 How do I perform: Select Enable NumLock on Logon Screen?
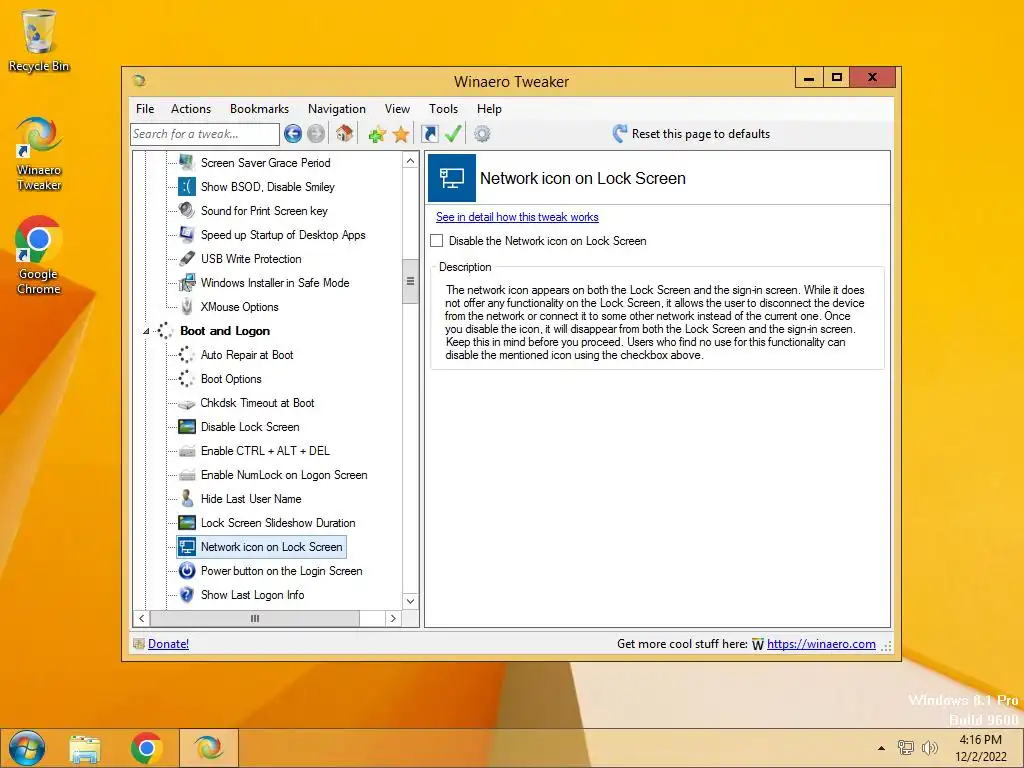click(284, 475)
